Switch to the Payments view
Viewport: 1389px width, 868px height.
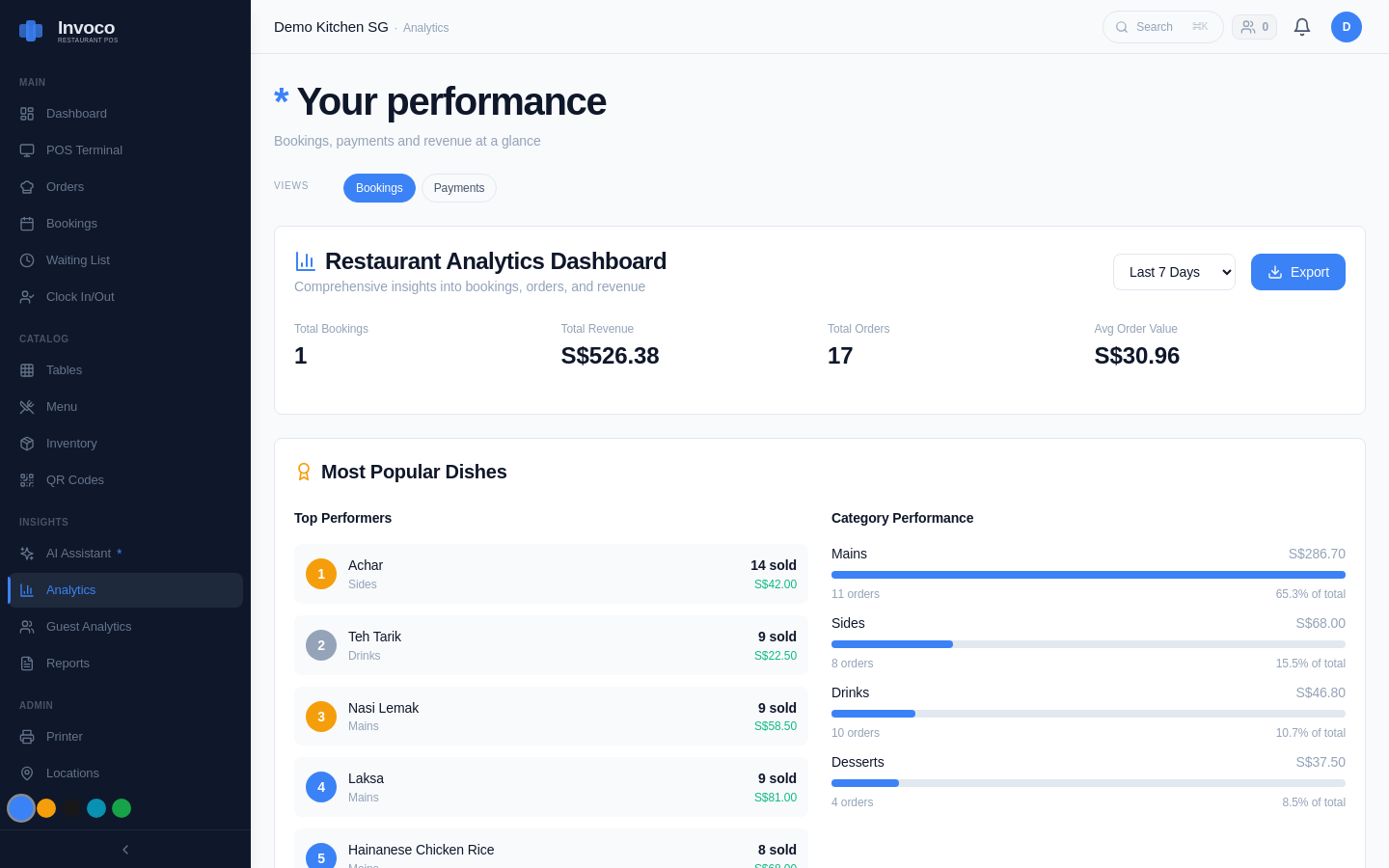458,188
